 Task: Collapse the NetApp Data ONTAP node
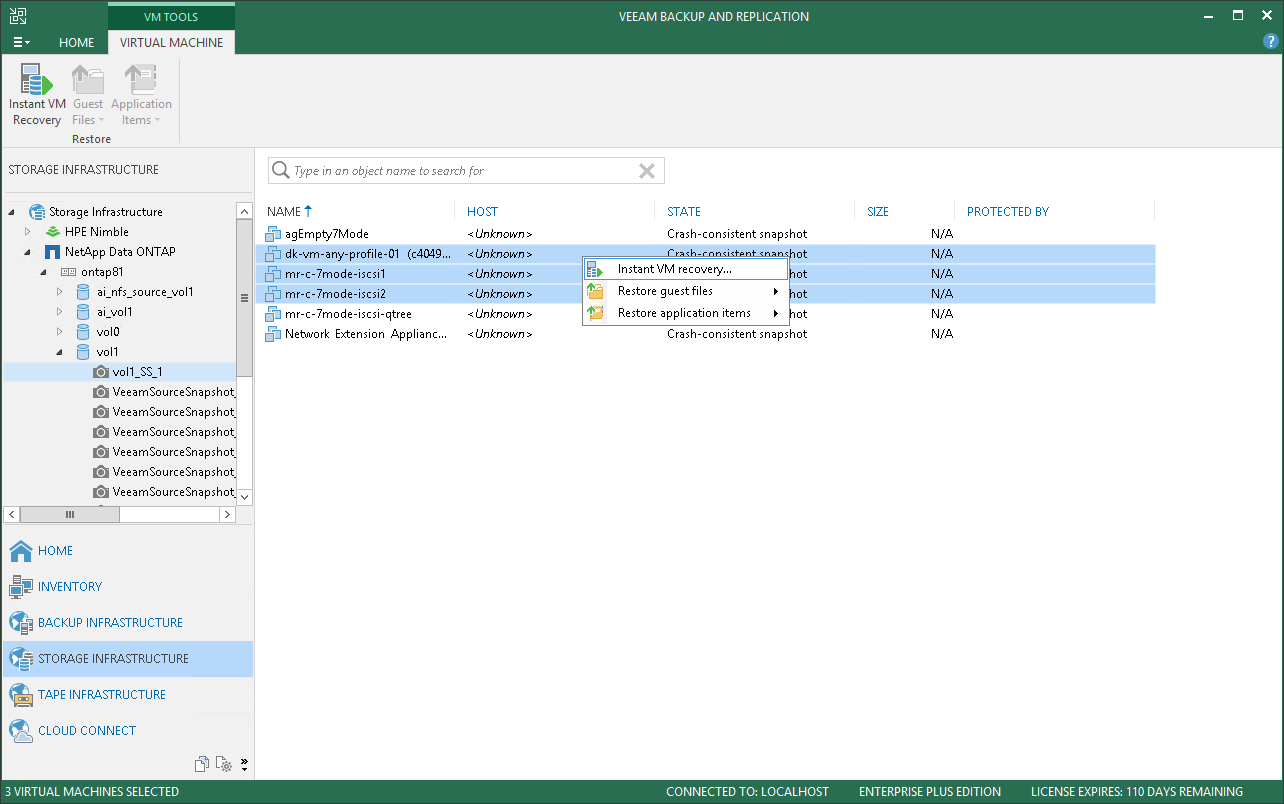coord(29,252)
